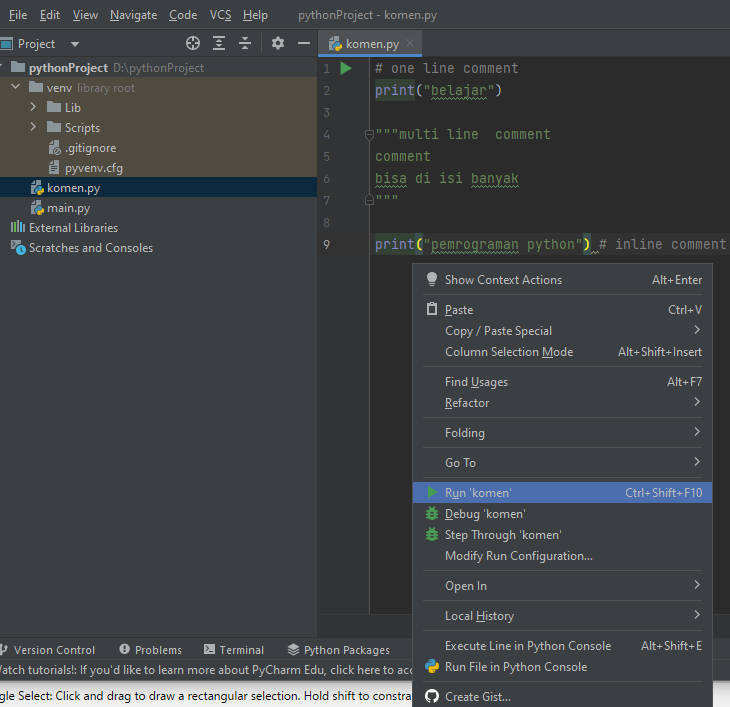Select the pythonProject root folder
The image size is (730, 707).
(158, 67)
